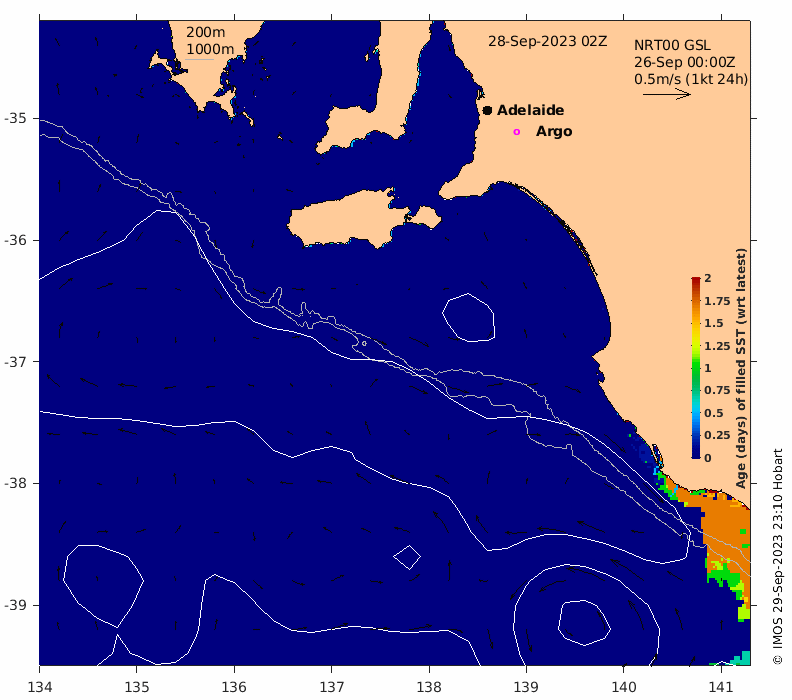This screenshot has width=792, height=700.
Task: Click the longitude axis label '137'
Action: pyautogui.click(x=332, y=687)
